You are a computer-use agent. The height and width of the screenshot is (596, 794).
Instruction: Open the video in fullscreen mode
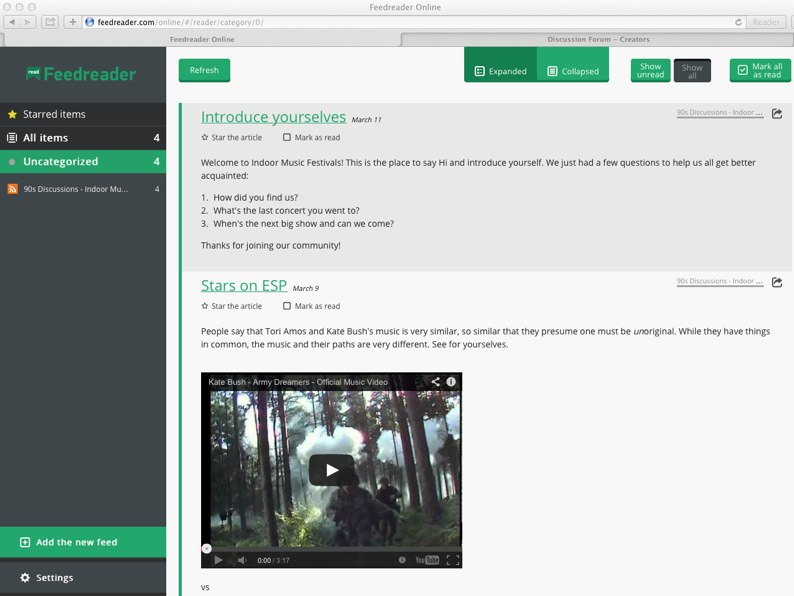point(452,560)
